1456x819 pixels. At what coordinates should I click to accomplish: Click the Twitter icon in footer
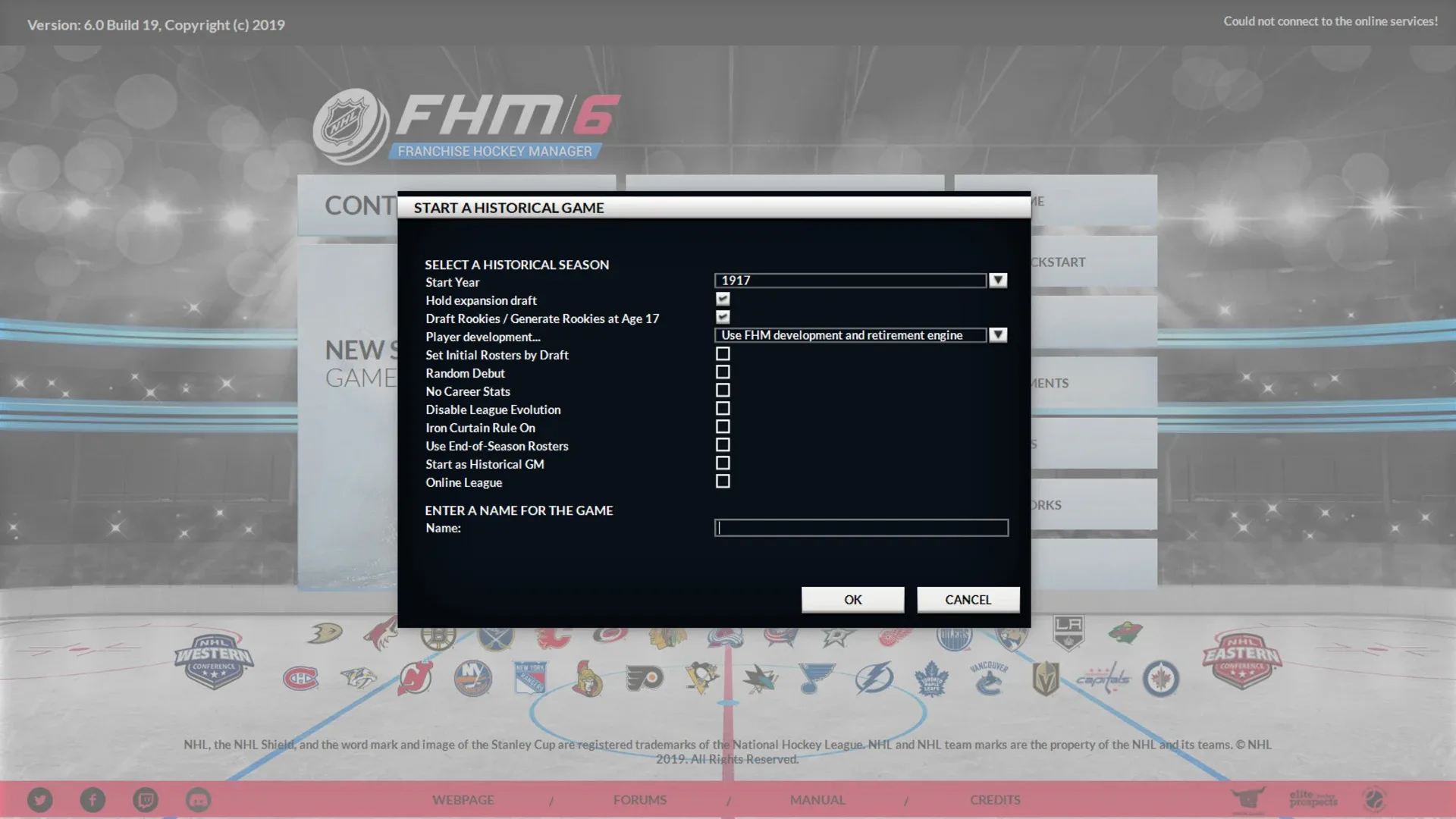click(x=40, y=800)
